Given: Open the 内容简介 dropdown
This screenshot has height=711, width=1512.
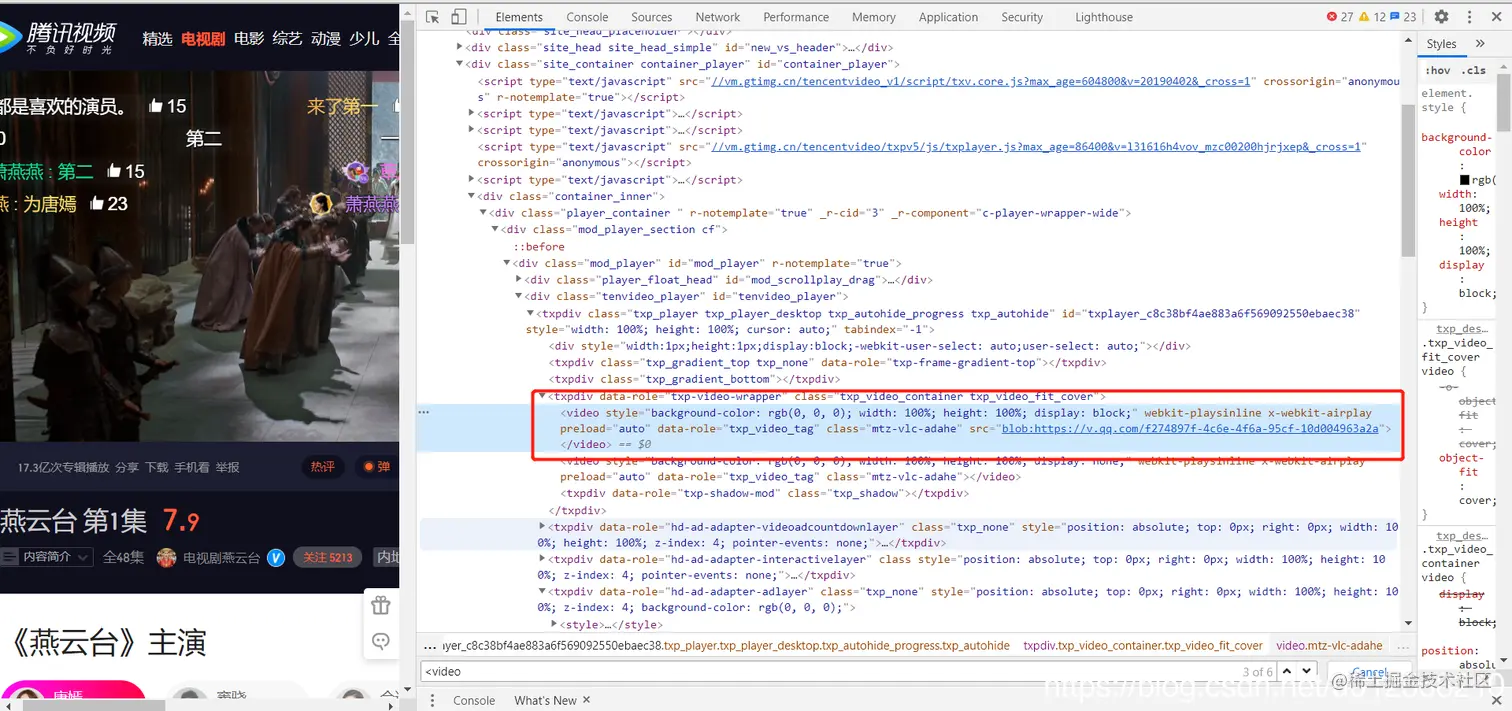Looking at the screenshot, I should click(x=47, y=557).
